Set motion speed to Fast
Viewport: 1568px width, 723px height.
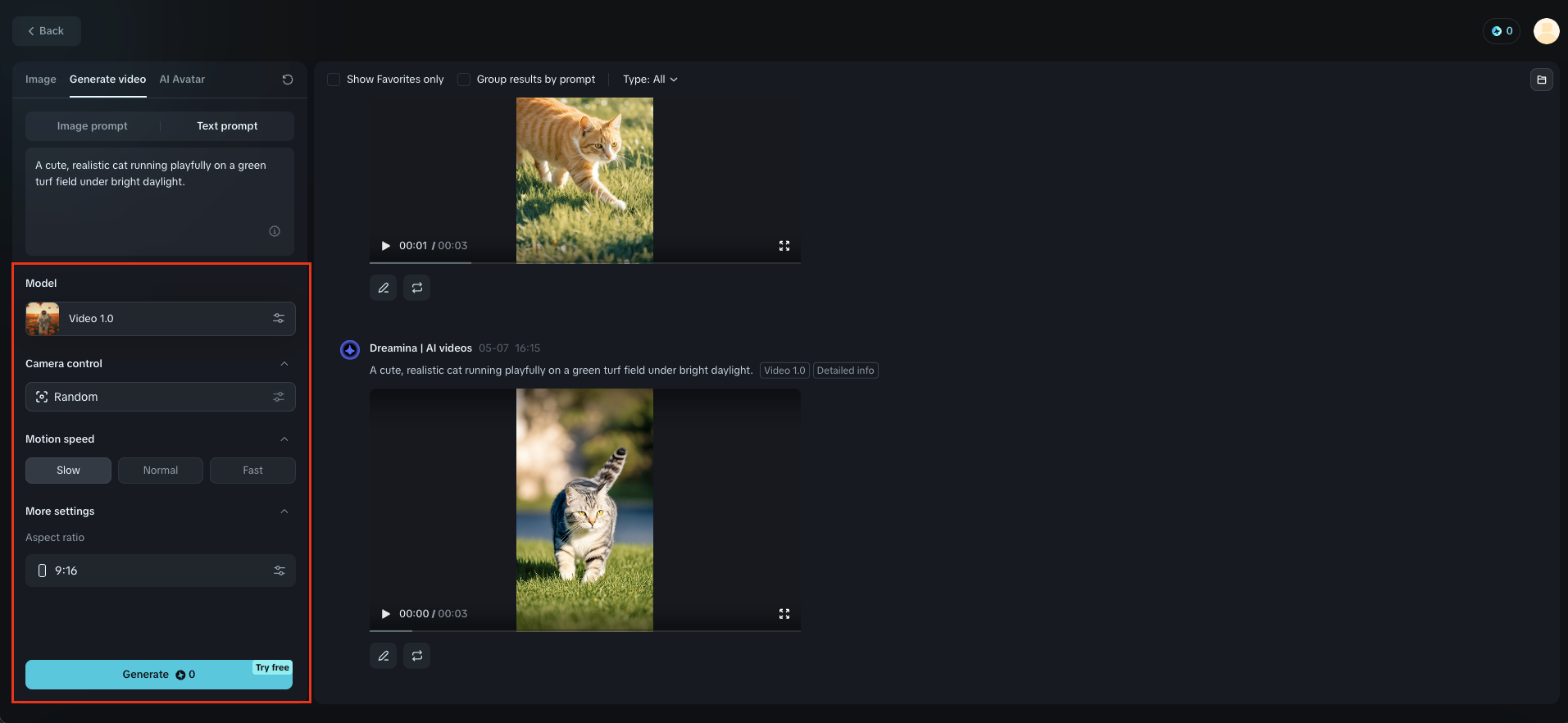click(x=252, y=471)
